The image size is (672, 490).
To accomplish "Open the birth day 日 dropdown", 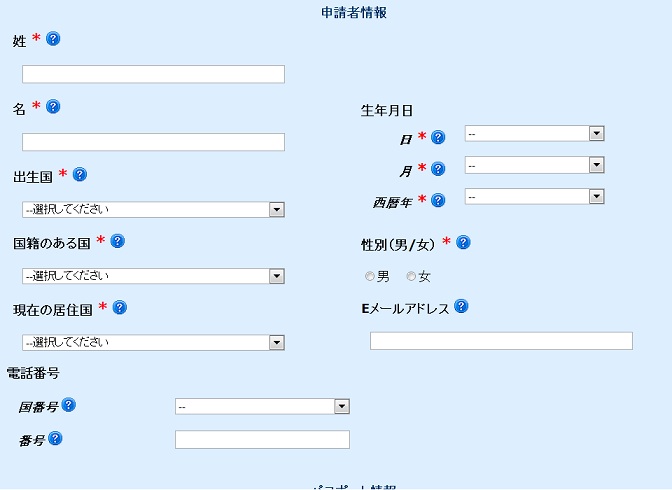I will point(534,133).
